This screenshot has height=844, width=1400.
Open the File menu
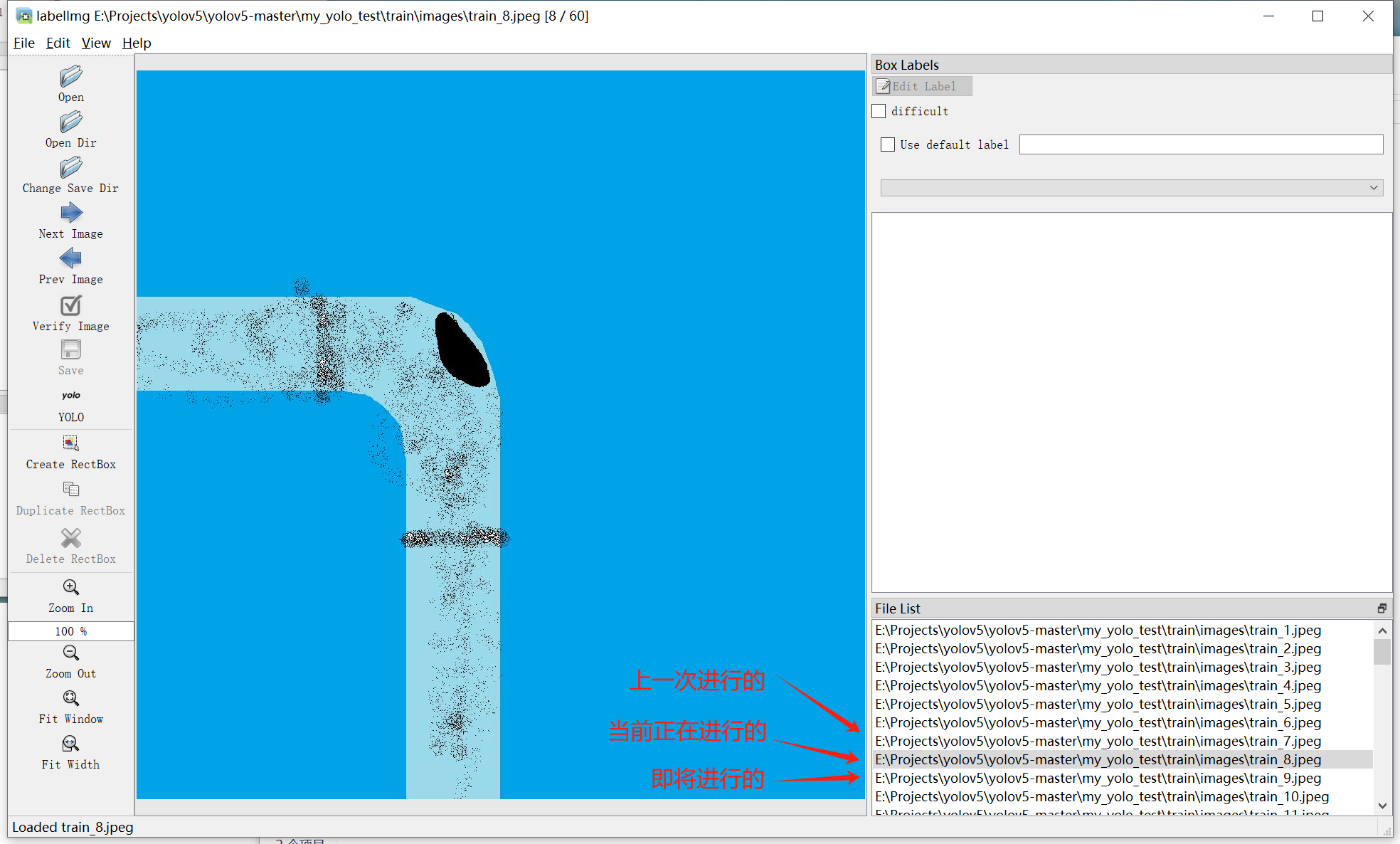tap(23, 43)
